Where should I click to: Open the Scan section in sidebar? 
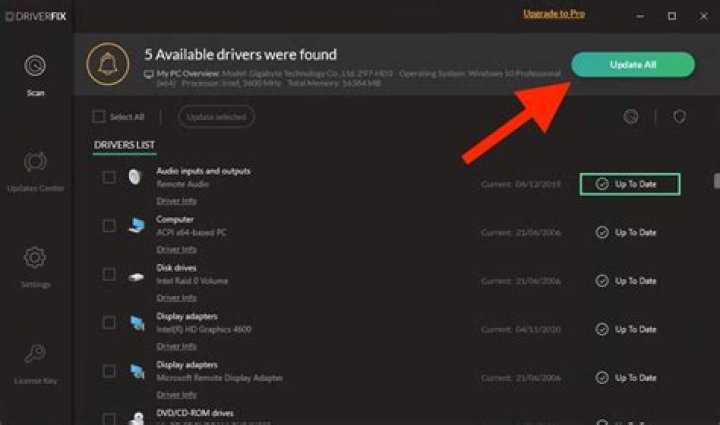[x=35, y=75]
